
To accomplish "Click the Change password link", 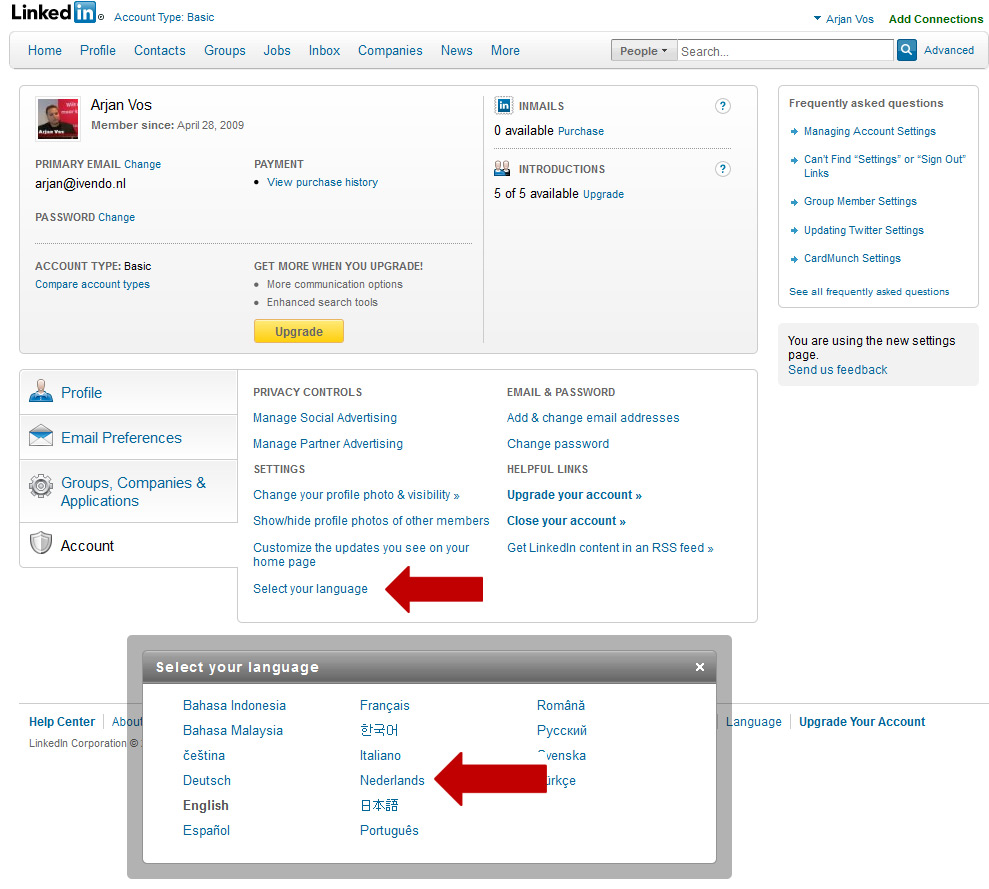I will 558,444.
